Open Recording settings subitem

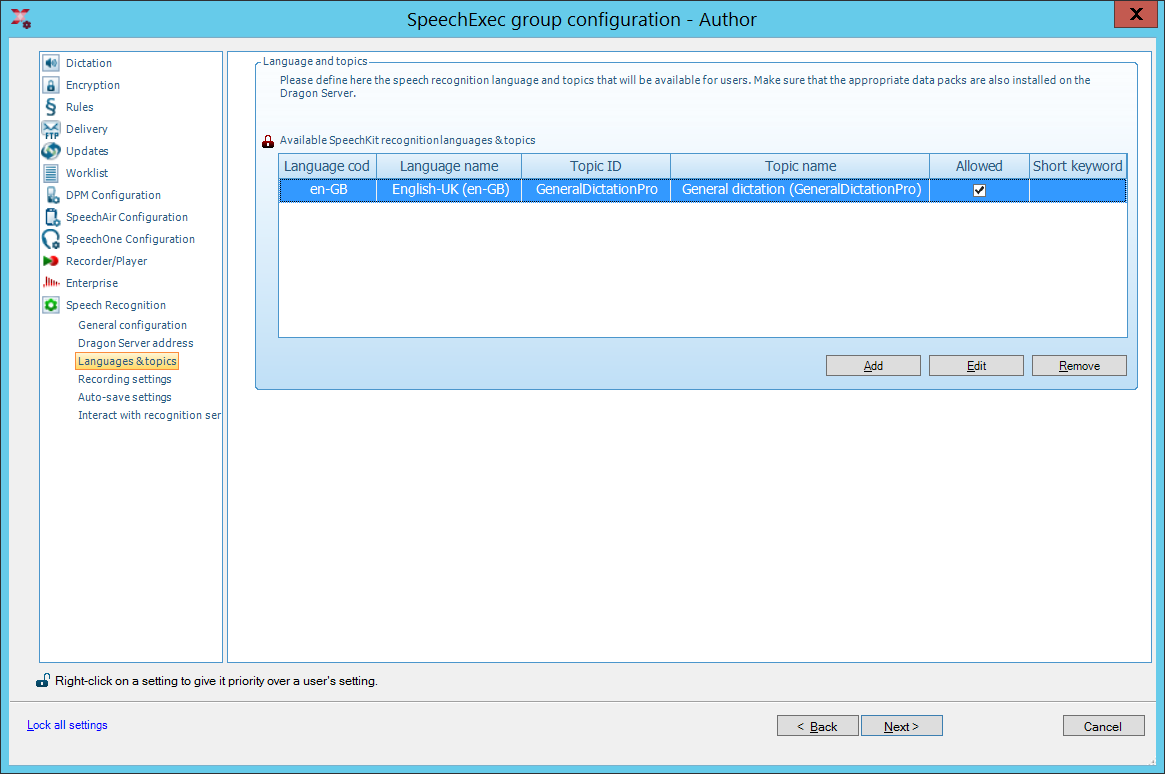pyautogui.click(x=125, y=379)
